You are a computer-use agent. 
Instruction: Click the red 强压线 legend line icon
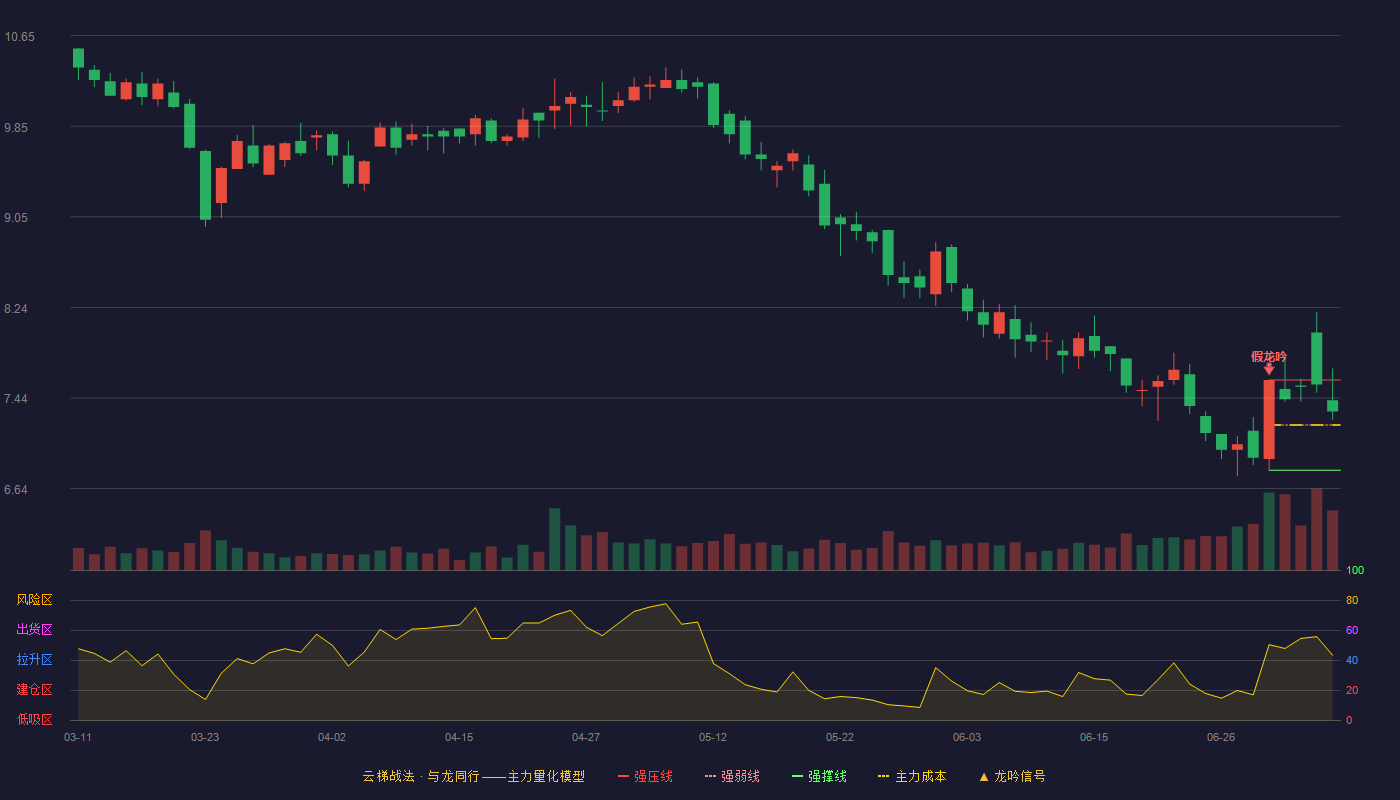(623, 776)
